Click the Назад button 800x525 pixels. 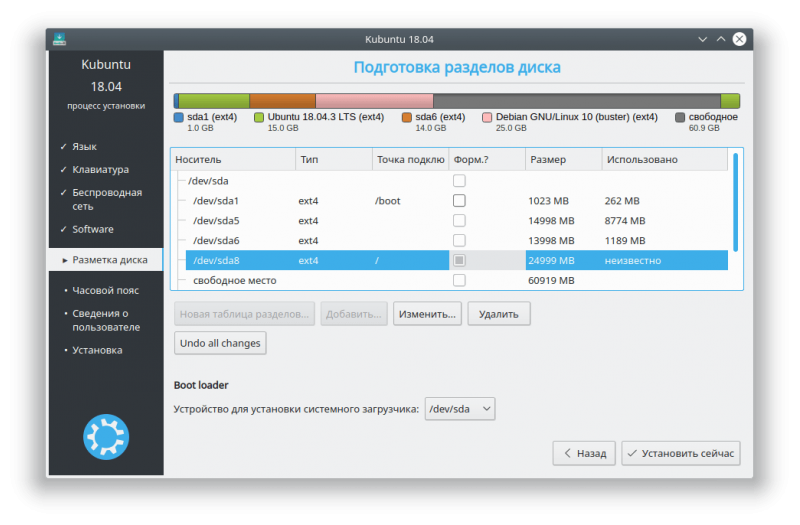point(584,453)
